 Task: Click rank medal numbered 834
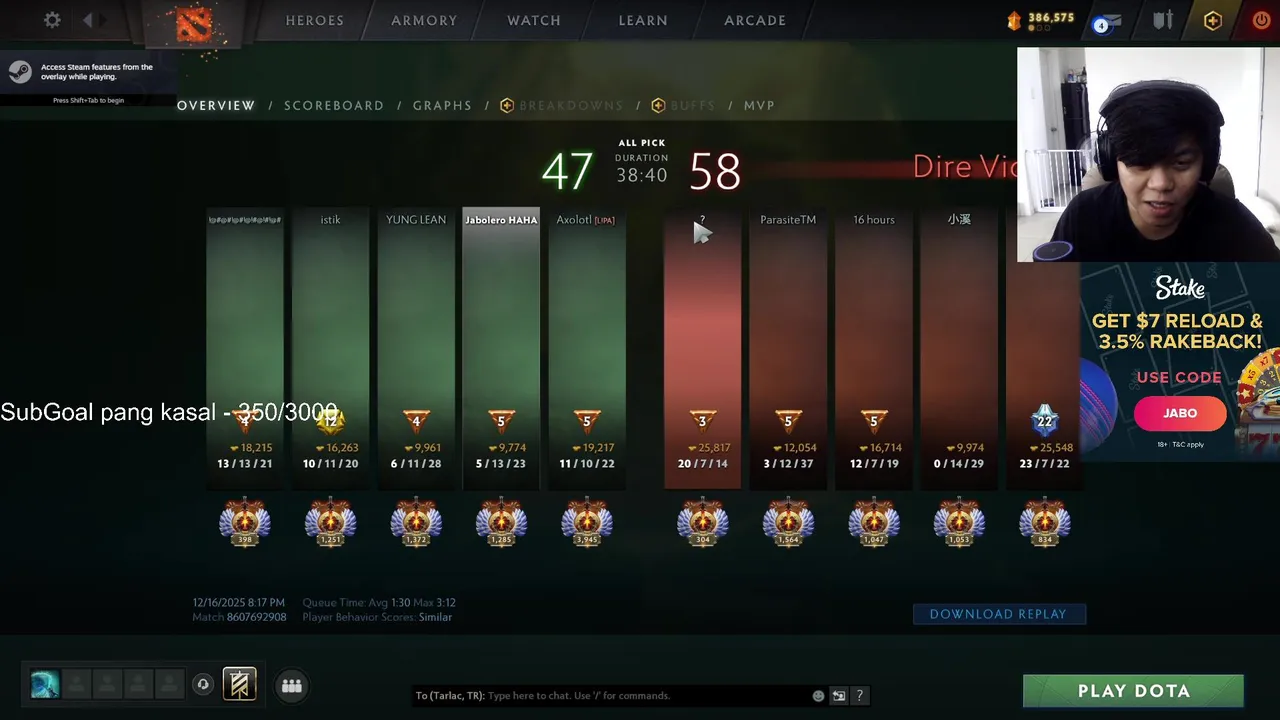[1044, 523]
